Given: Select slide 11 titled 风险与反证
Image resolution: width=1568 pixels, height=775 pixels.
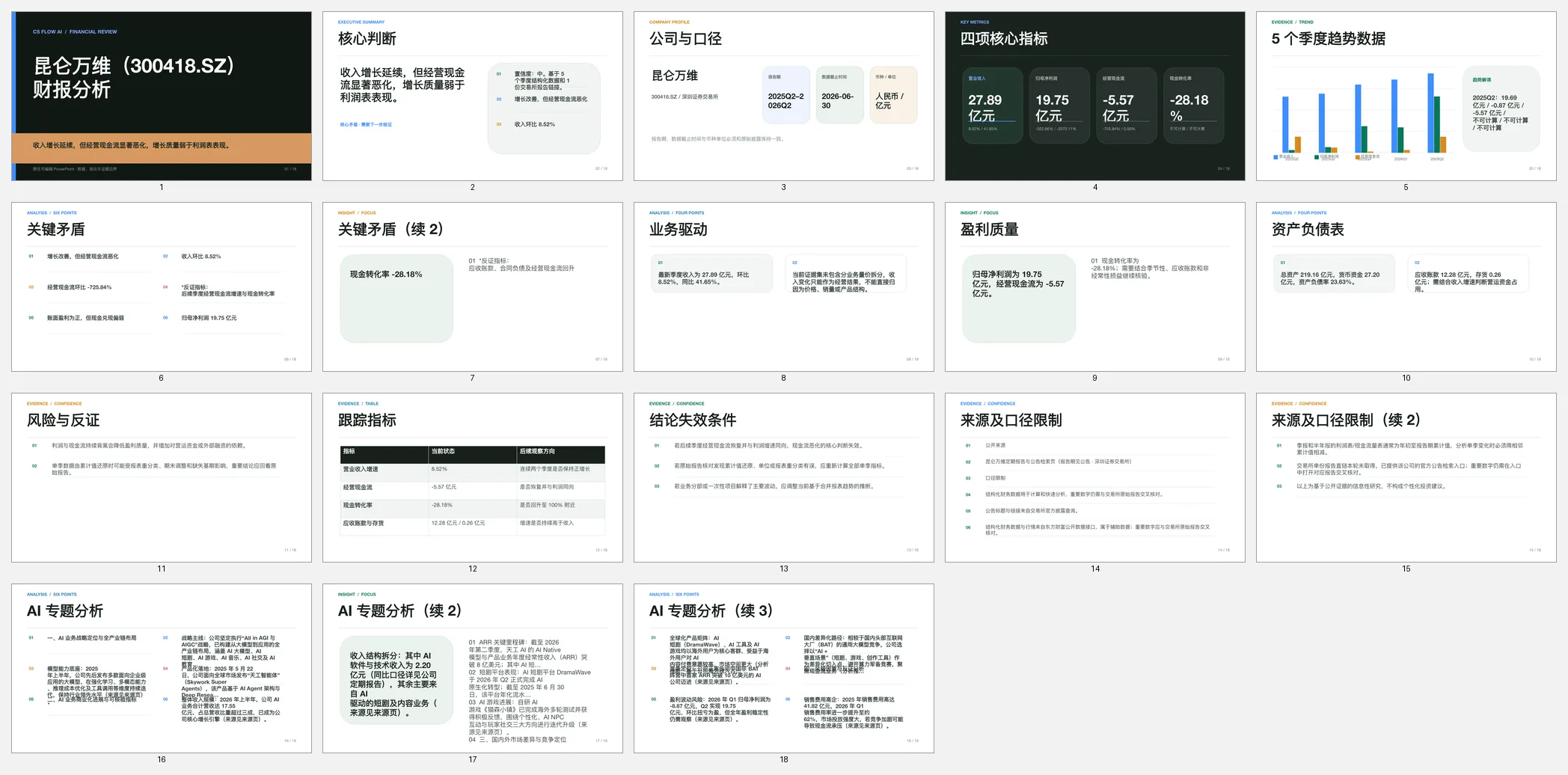Looking at the screenshot, I should 162,477.
